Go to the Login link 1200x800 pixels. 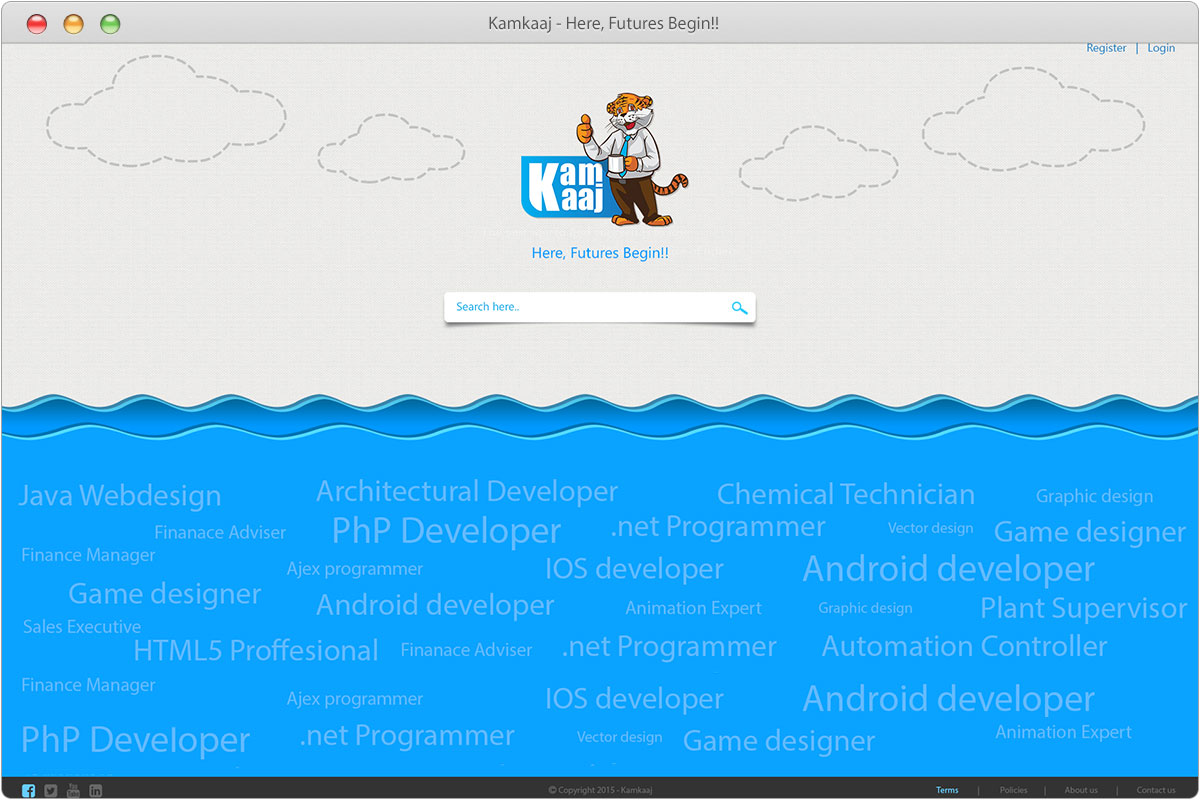1161,48
